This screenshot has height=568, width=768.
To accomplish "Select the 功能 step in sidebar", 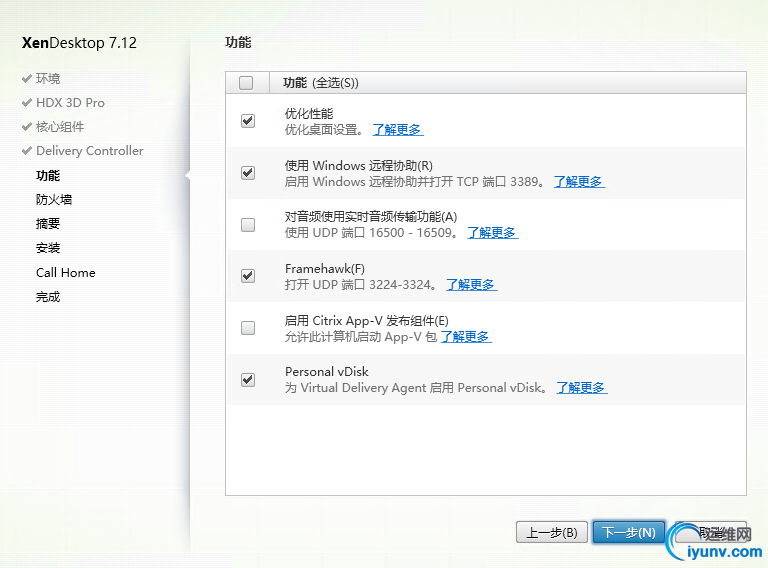I will pyautogui.click(x=48, y=175).
